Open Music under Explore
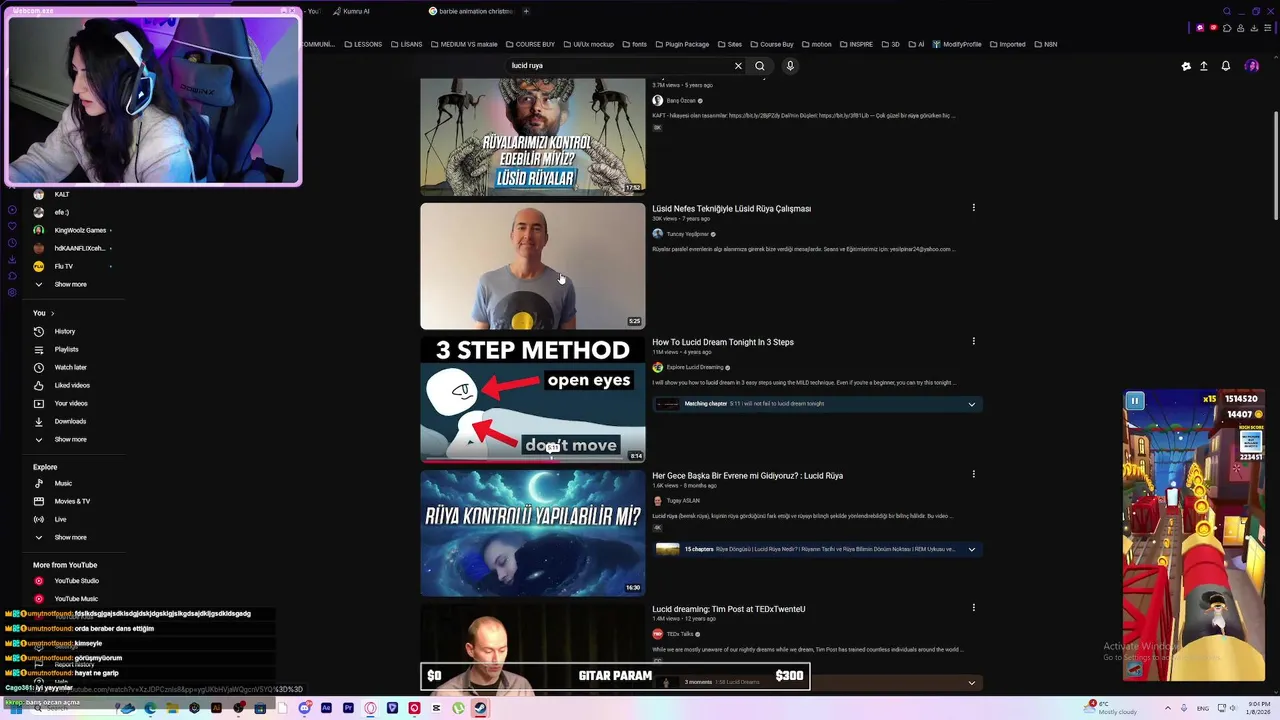 pyautogui.click(x=63, y=483)
